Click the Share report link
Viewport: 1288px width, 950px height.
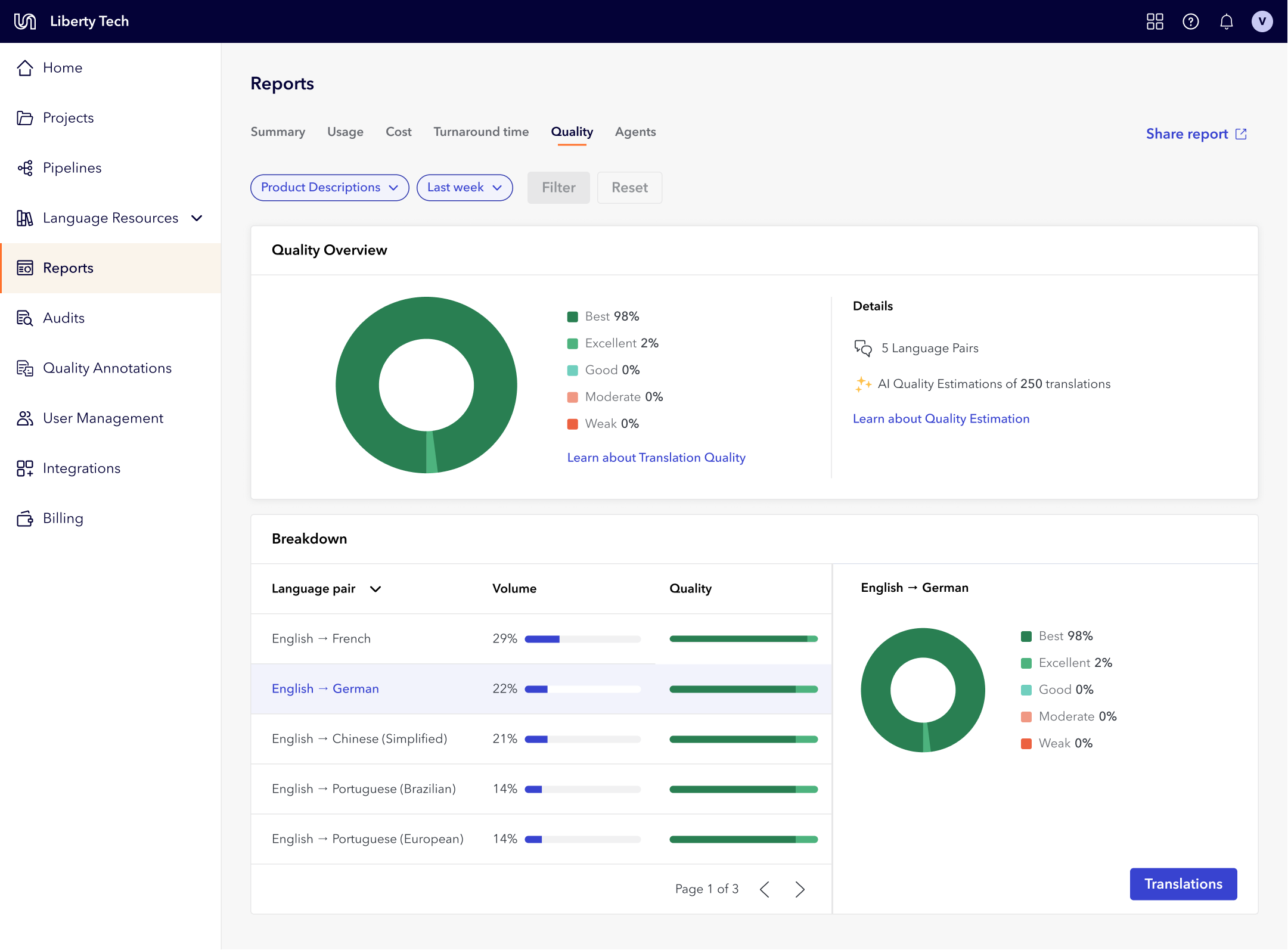[x=1195, y=134]
